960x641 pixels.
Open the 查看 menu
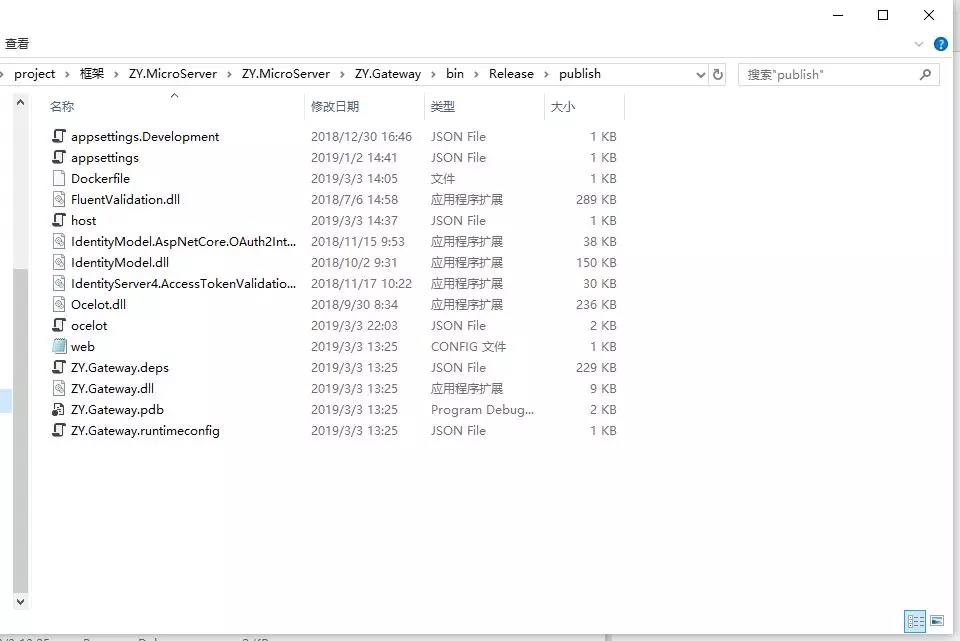coord(19,43)
